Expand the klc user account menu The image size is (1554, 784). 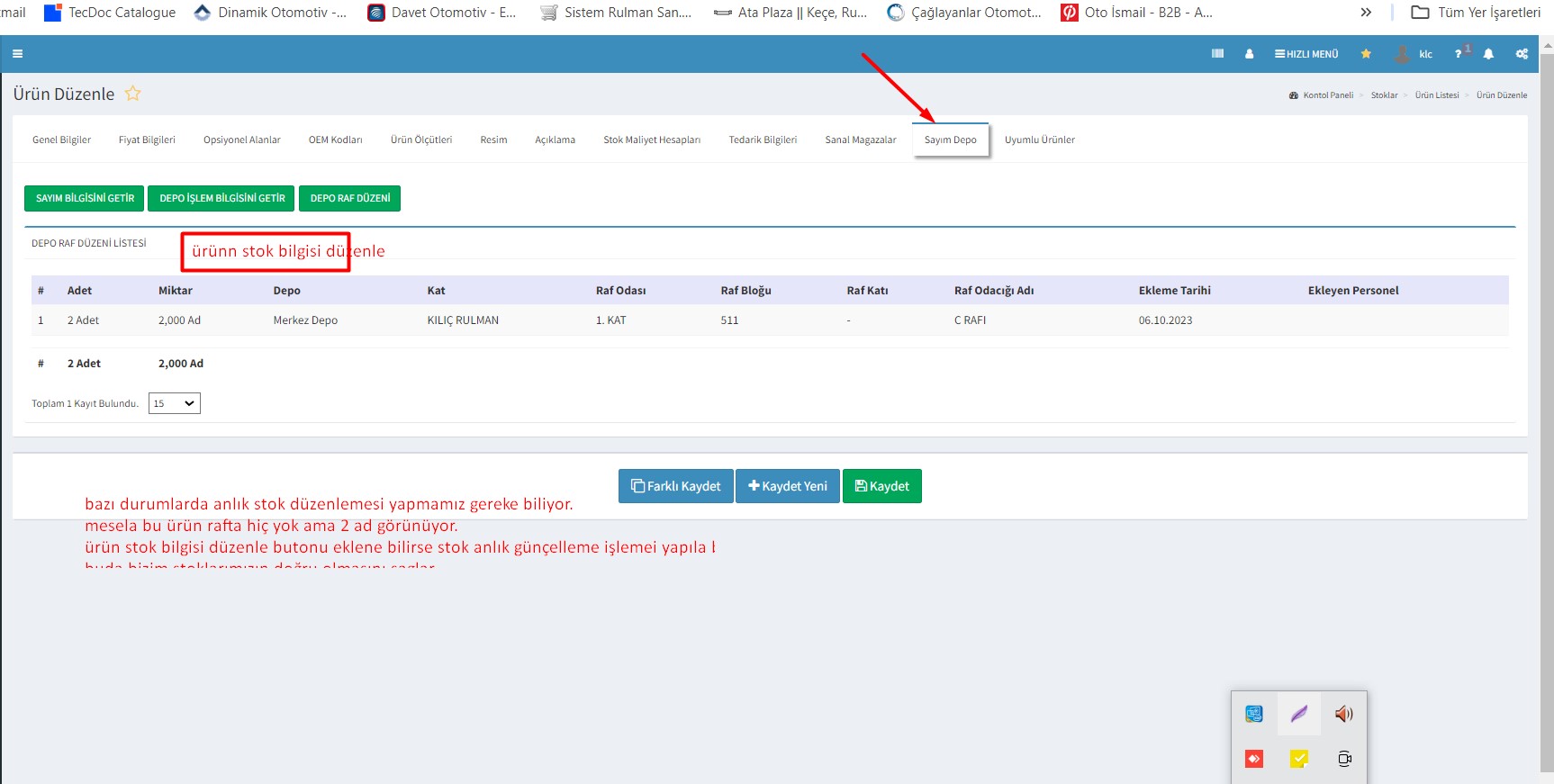click(x=1414, y=54)
